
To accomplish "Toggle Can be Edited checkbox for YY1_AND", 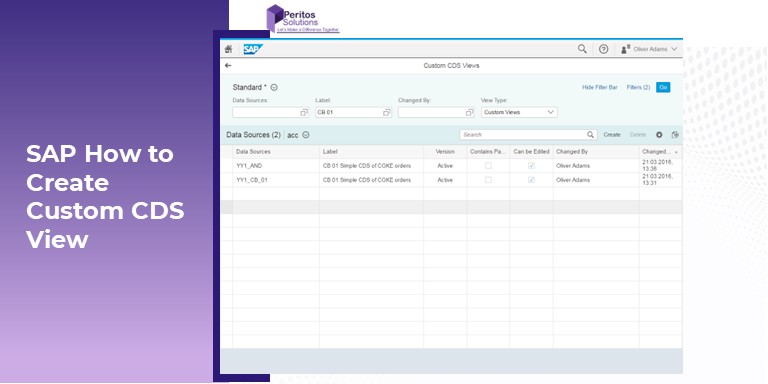I will (531, 166).
